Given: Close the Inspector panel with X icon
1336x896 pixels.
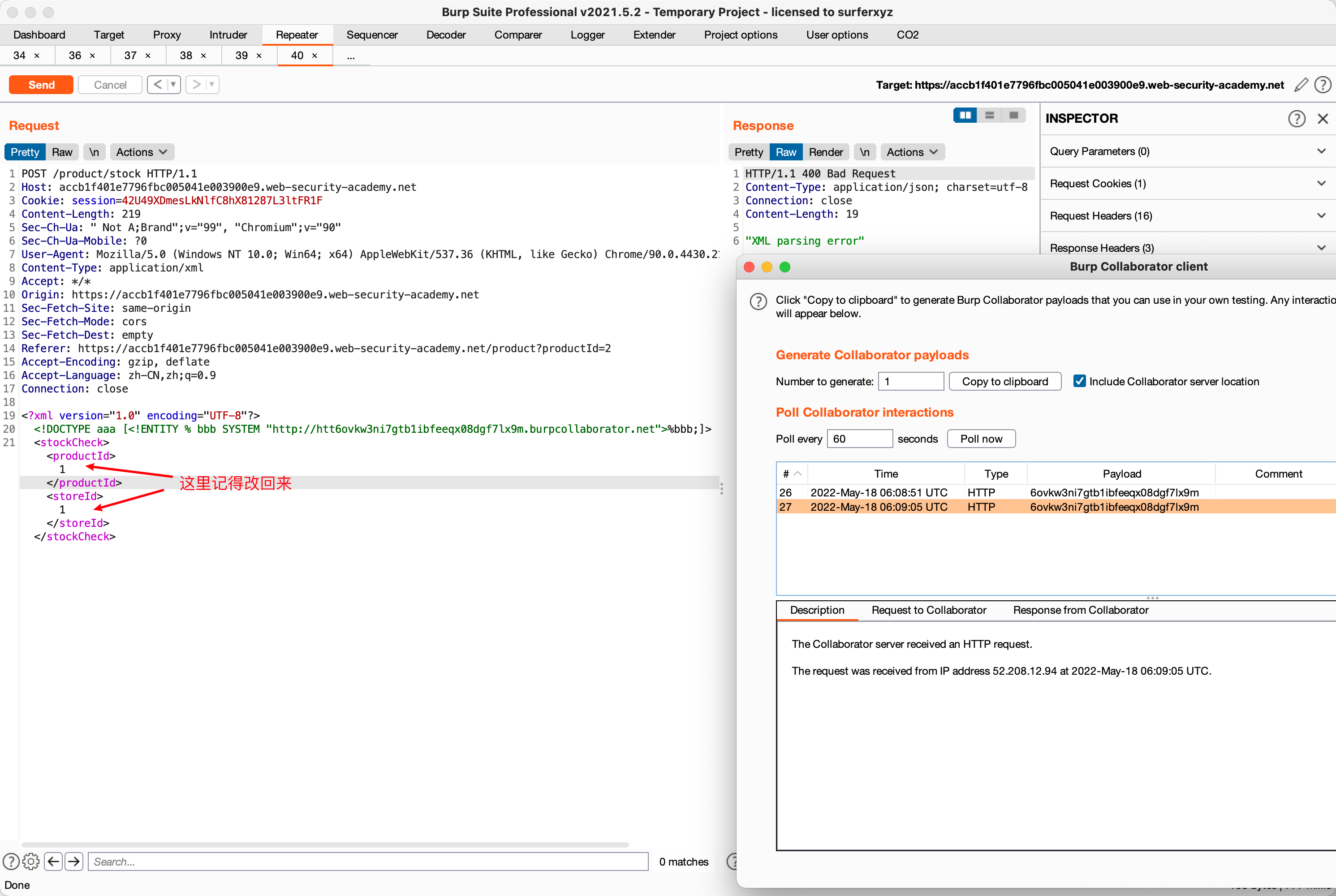Looking at the screenshot, I should tap(1323, 118).
